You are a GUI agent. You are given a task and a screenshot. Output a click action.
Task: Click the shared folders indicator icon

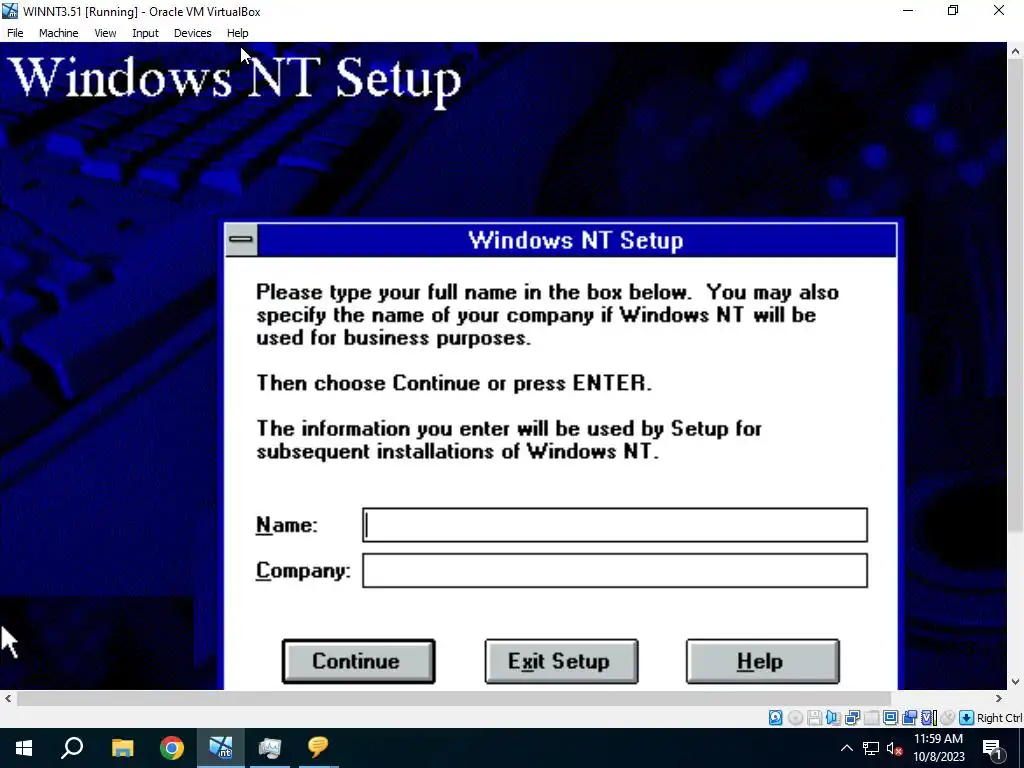(x=871, y=718)
